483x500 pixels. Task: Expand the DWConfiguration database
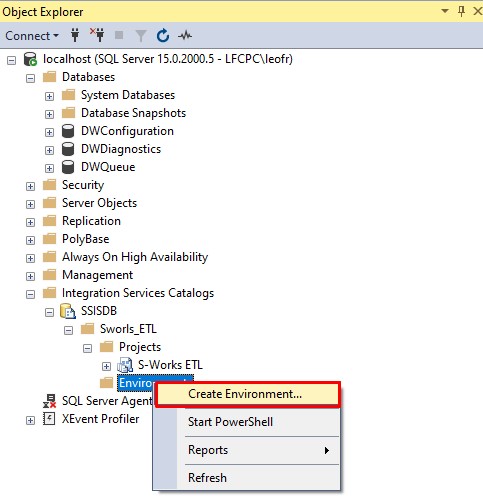click(49, 132)
